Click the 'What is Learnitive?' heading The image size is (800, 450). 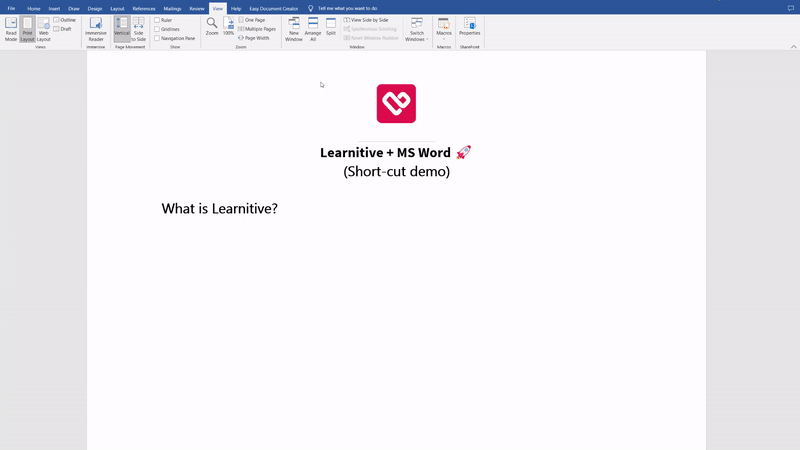219,209
